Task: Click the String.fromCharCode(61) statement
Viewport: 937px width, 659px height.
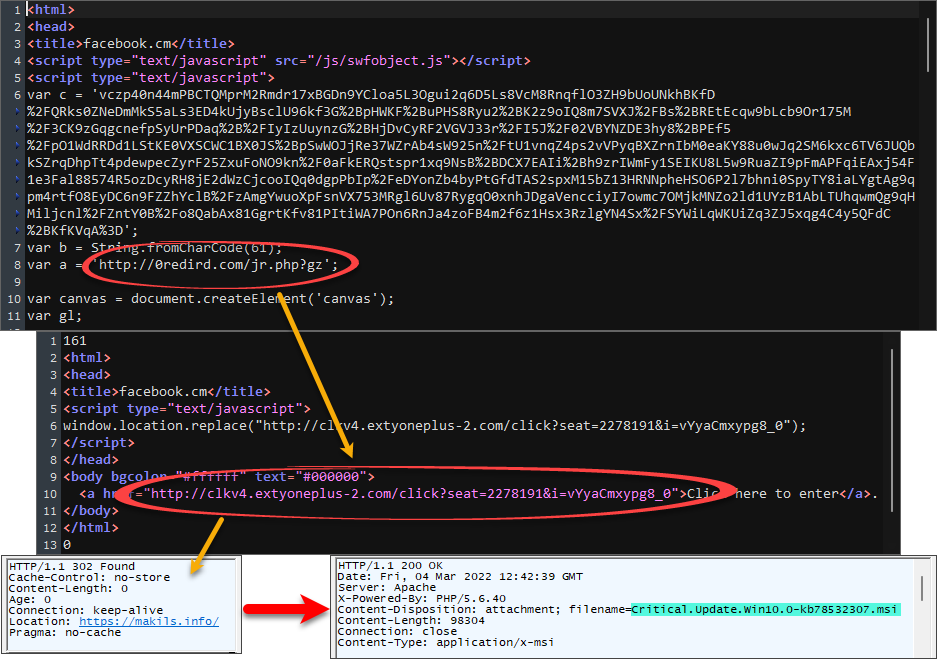Action: (x=186, y=248)
